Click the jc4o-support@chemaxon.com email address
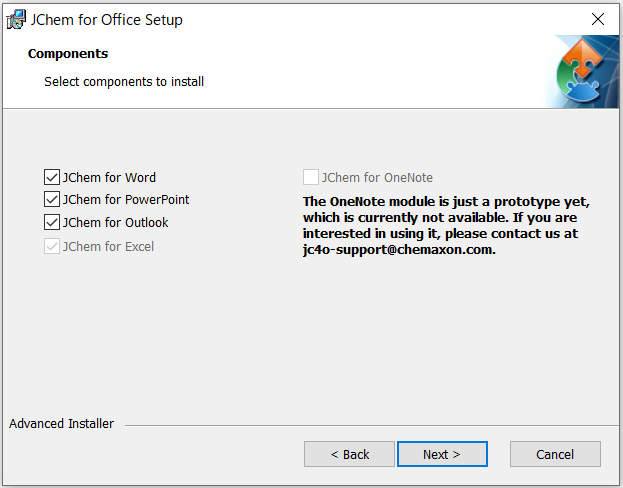623x488 pixels. pyautogui.click(x=399, y=250)
